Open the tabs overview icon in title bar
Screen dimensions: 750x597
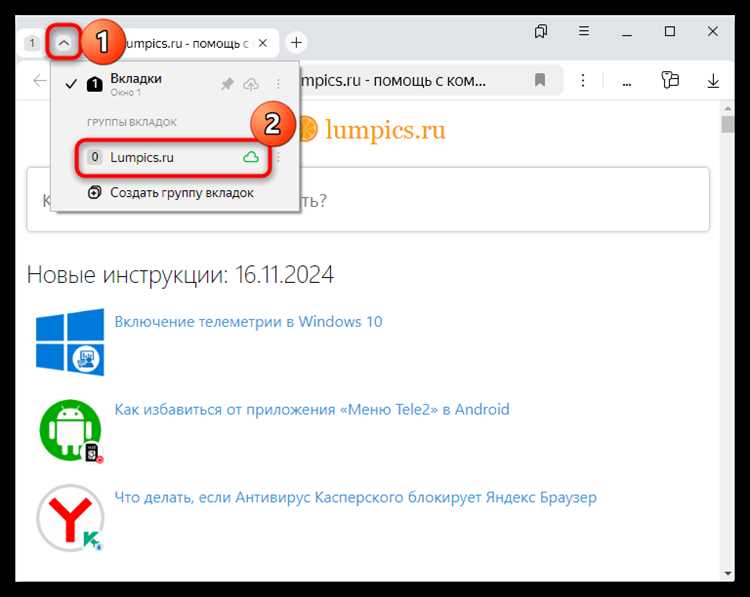(x=541, y=32)
